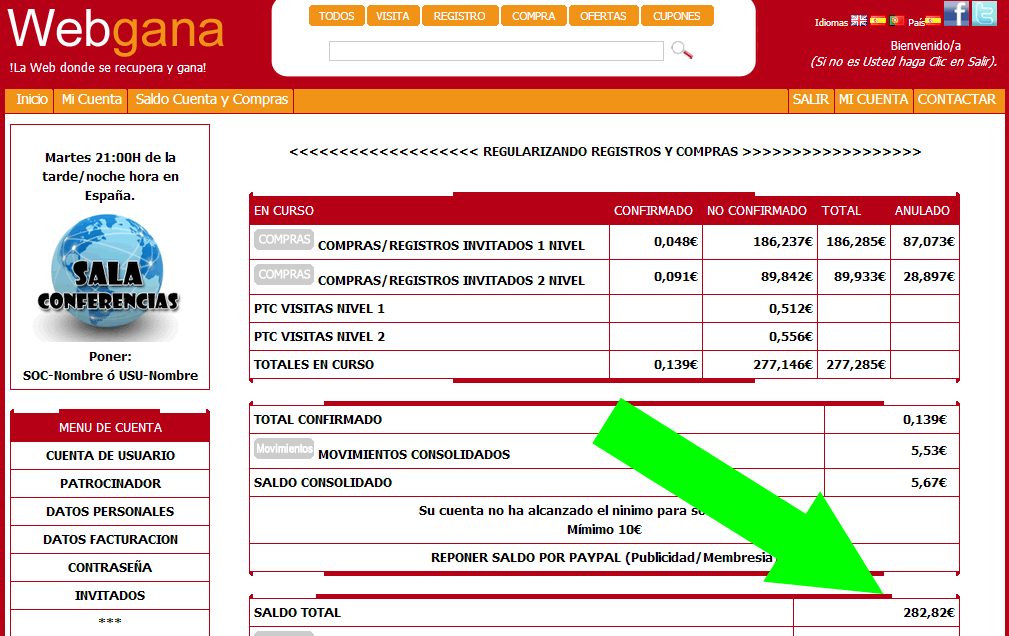This screenshot has width=1009, height=636.
Task: Switch language using the UK flag
Action: pos(858,21)
